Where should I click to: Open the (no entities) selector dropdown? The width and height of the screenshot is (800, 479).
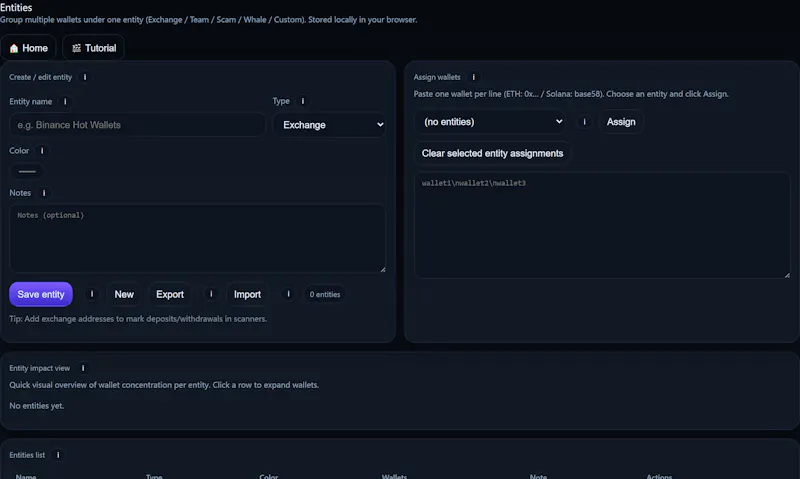click(490, 122)
